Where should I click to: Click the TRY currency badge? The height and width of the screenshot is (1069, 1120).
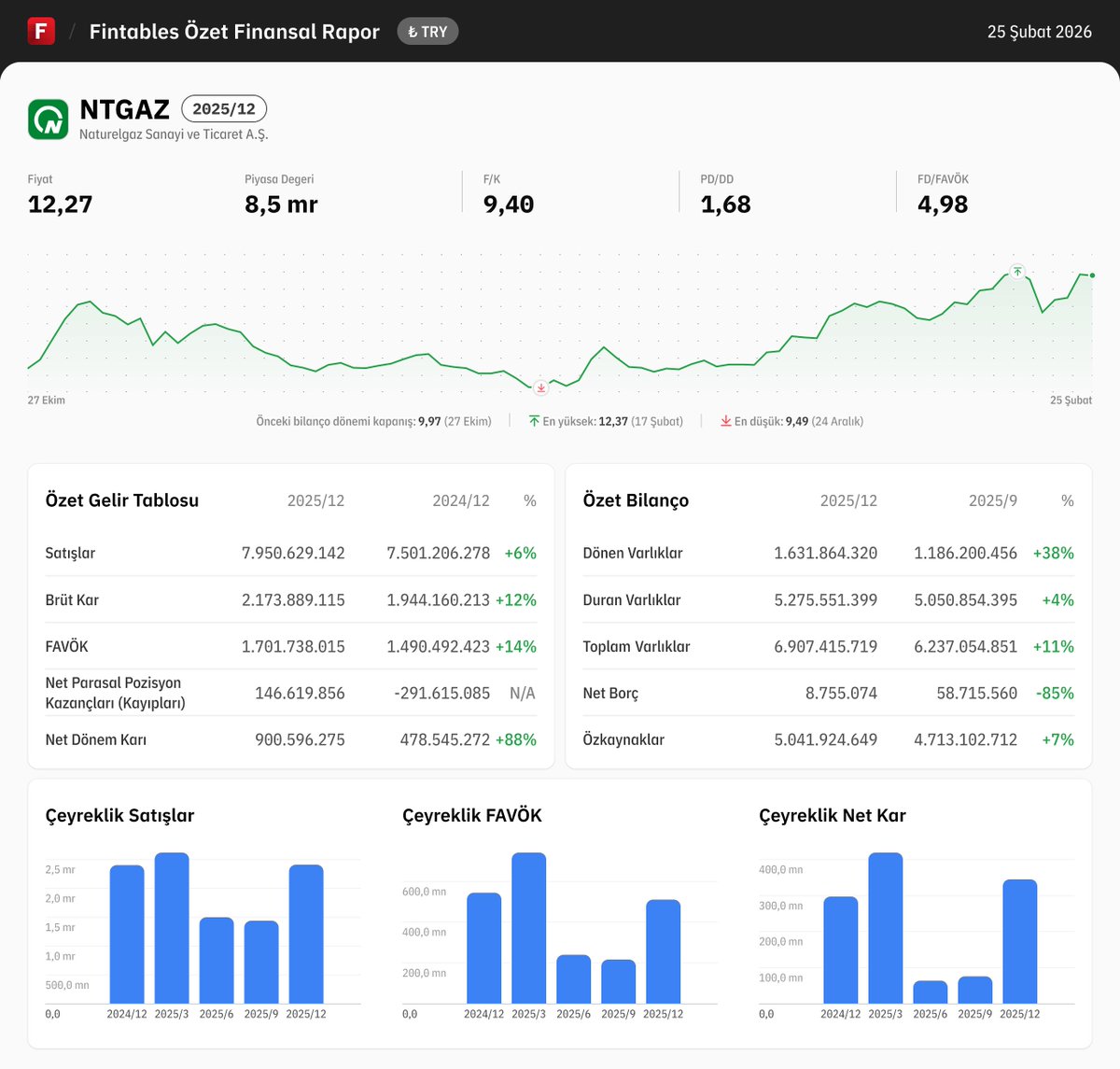(427, 32)
